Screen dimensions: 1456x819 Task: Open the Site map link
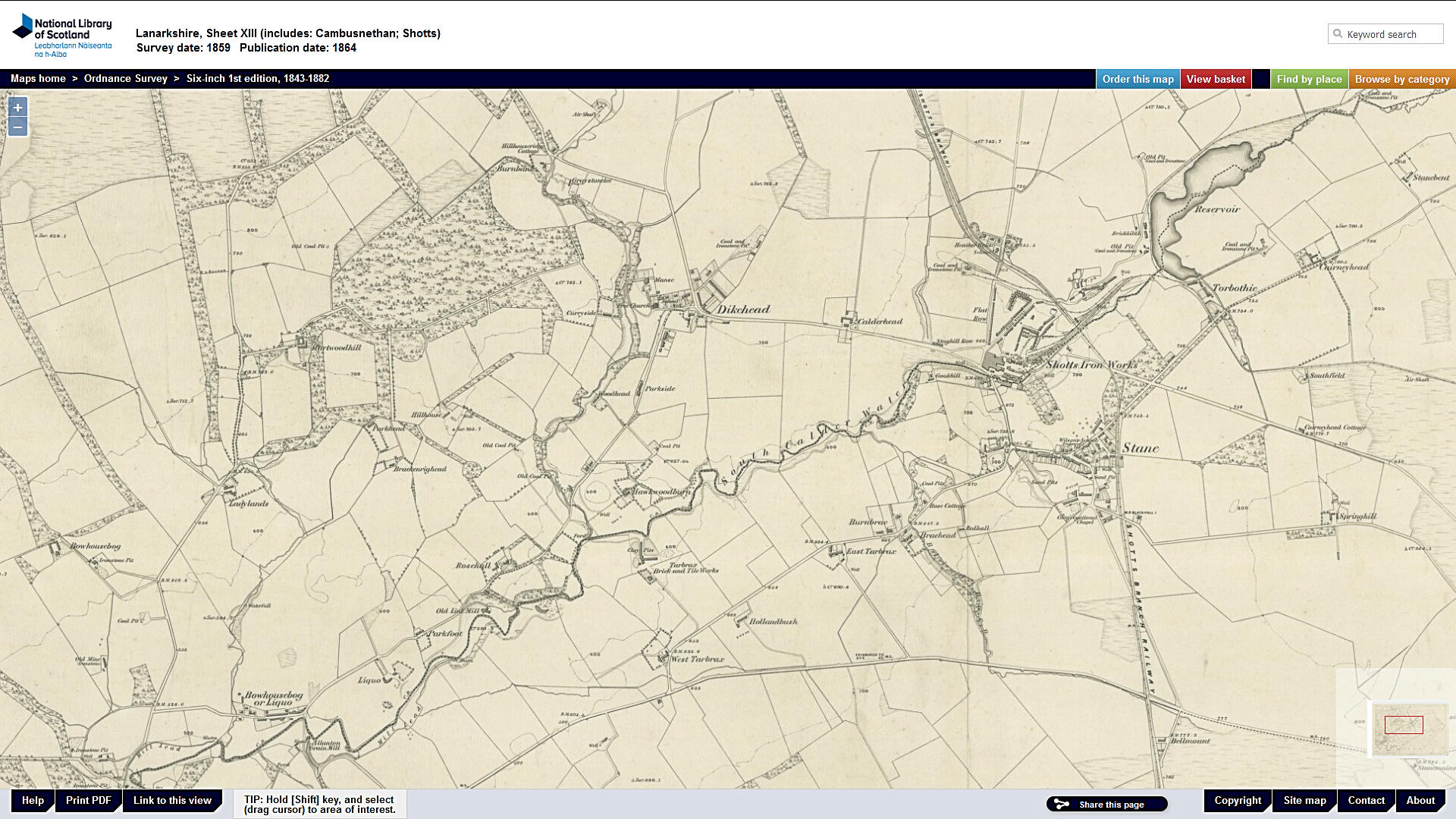tap(1304, 800)
